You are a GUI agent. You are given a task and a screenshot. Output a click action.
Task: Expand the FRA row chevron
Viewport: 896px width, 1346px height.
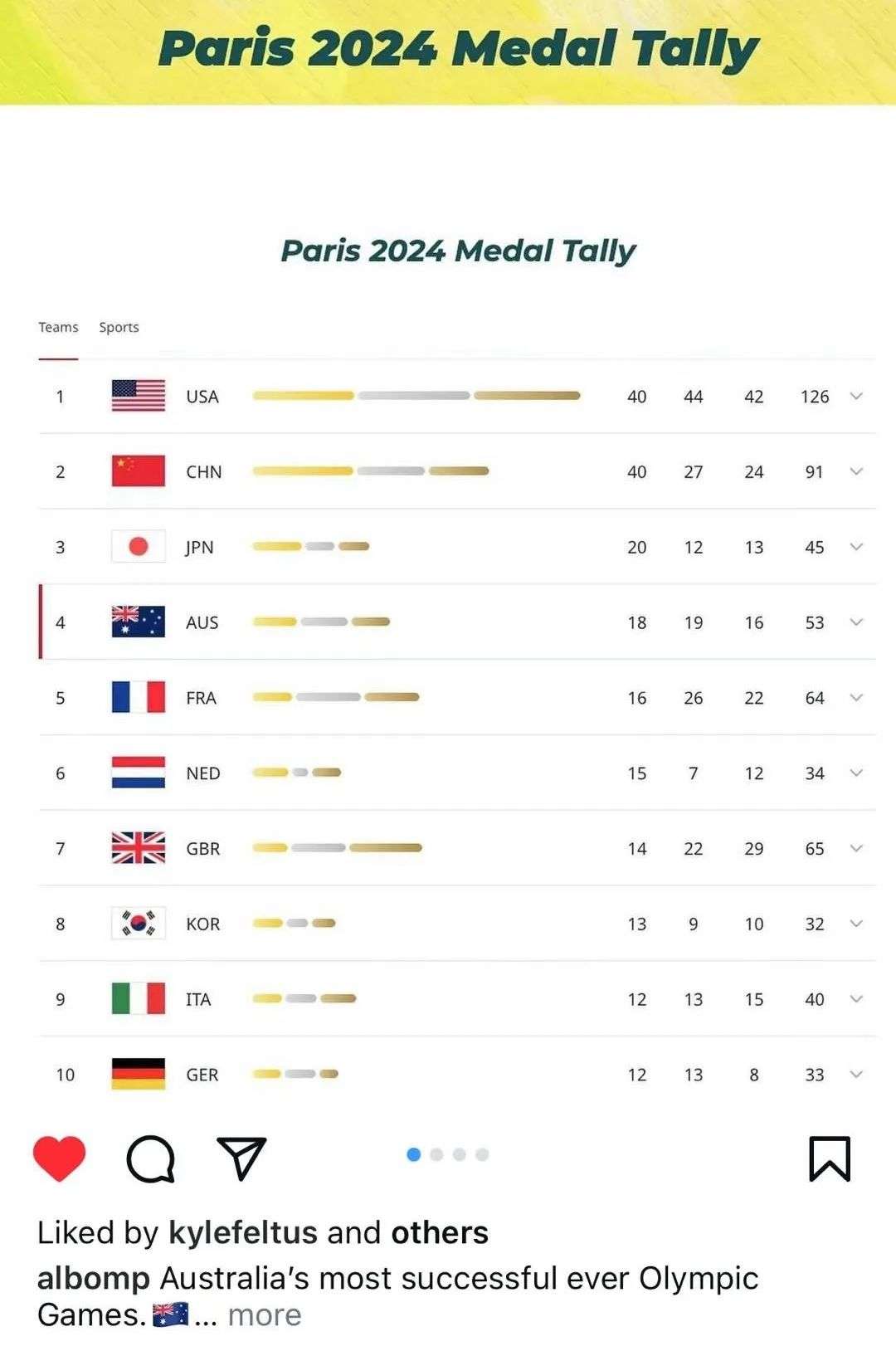point(857,697)
